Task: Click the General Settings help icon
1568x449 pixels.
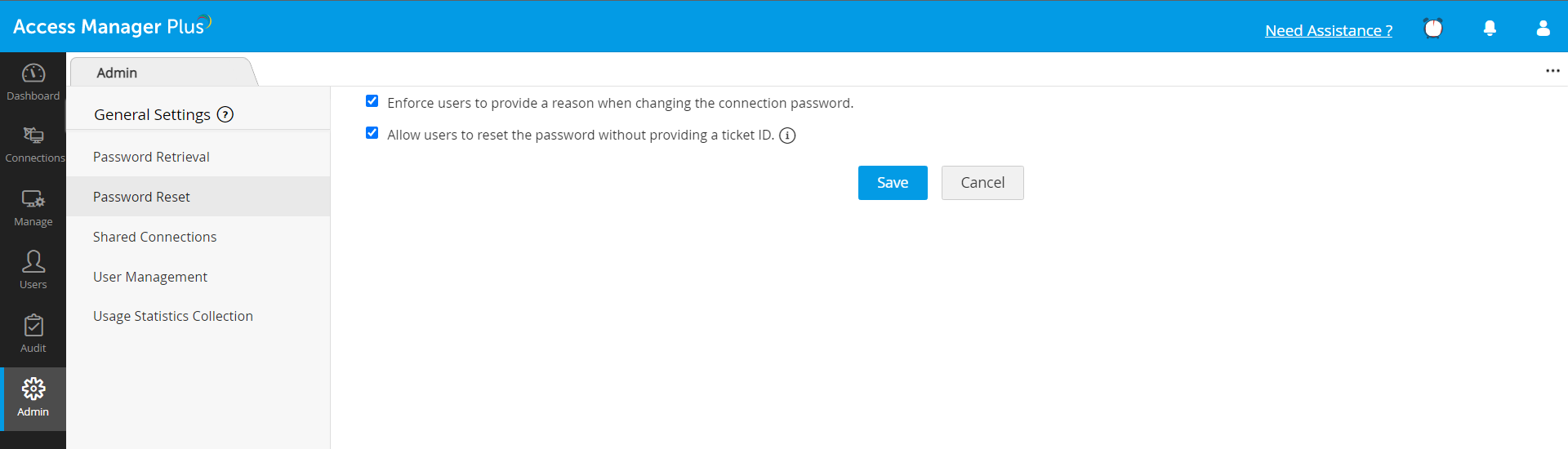Action: point(225,115)
